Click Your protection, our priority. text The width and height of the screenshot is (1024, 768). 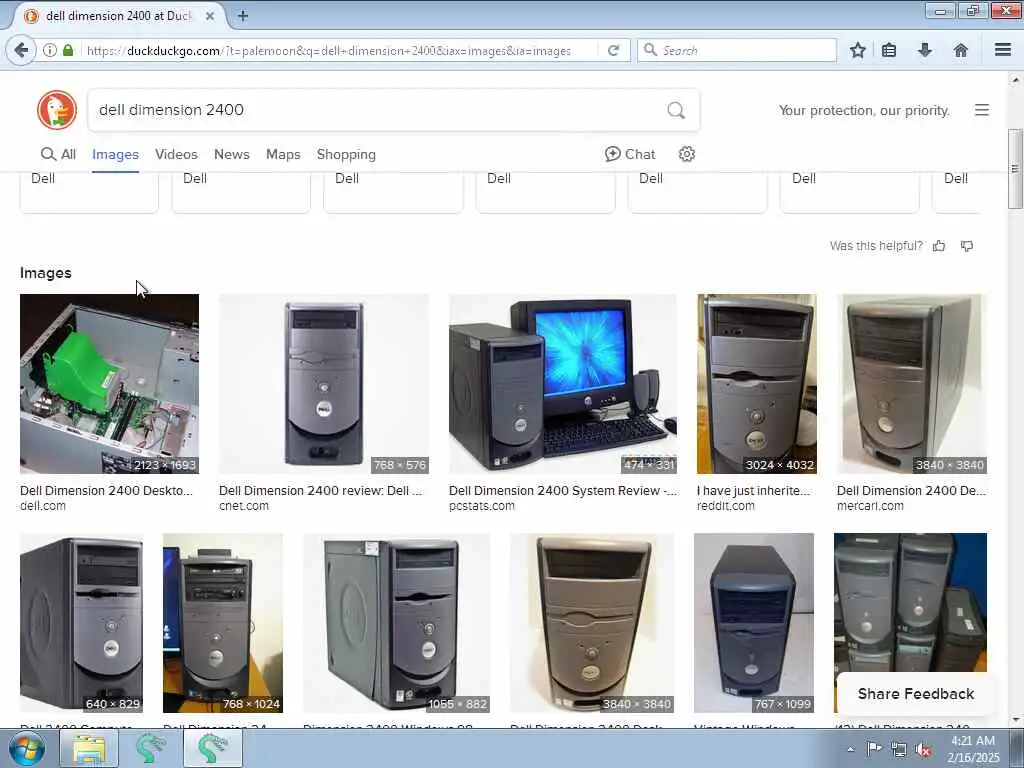tap(864, 110)
